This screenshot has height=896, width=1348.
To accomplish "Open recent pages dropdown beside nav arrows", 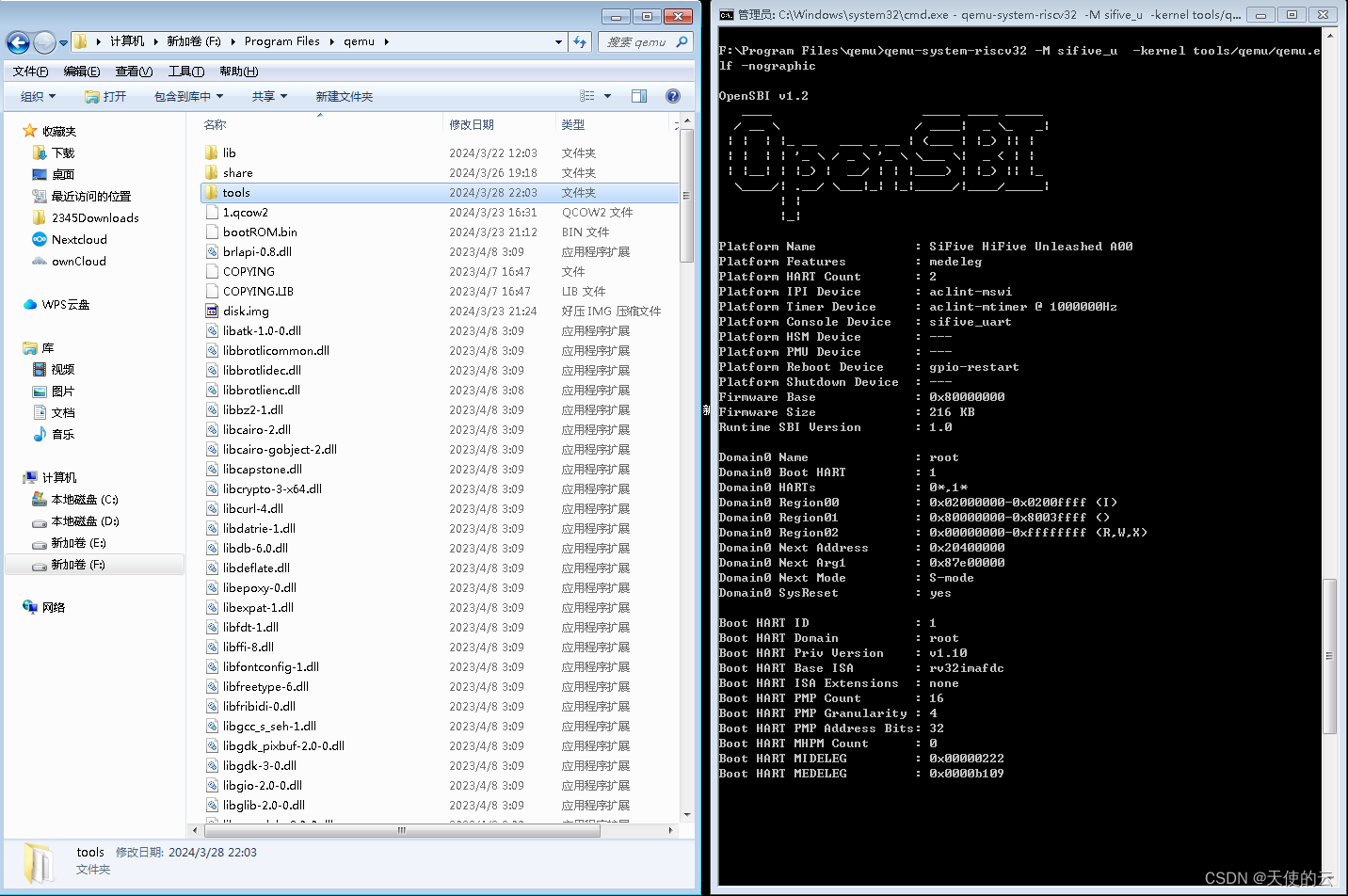I will 63,42.
